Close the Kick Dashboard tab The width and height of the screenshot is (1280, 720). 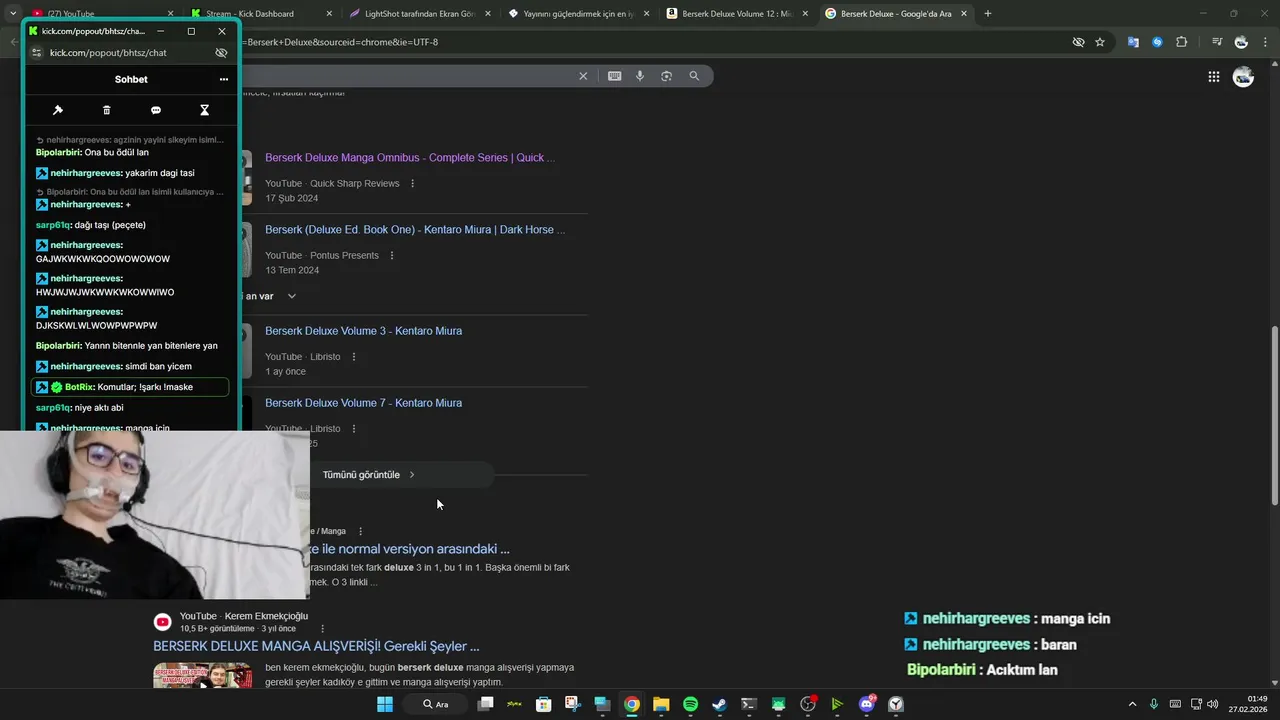[x=330, y=13]
